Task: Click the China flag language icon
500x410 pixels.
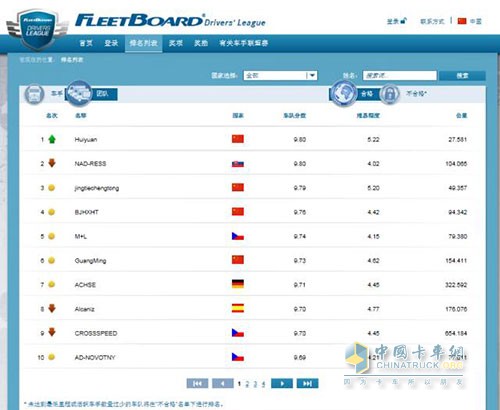Action: 462,21
